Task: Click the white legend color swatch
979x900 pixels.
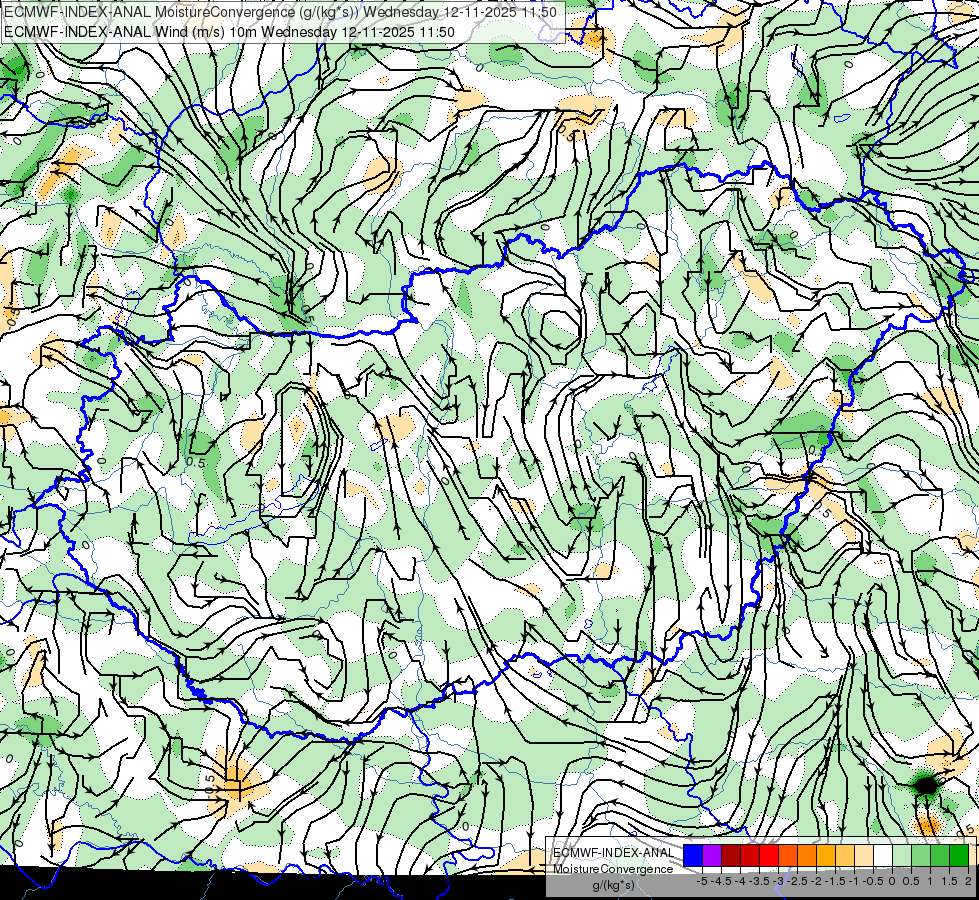Action: coord(883,855)
